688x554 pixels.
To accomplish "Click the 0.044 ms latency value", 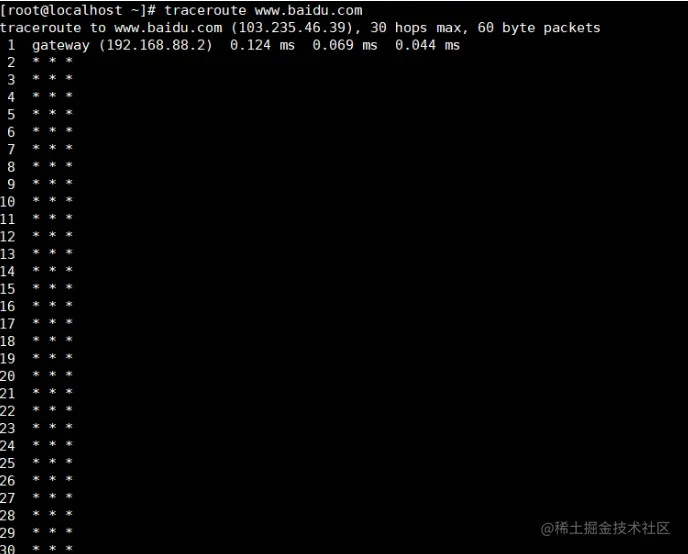I will [427, 45].
